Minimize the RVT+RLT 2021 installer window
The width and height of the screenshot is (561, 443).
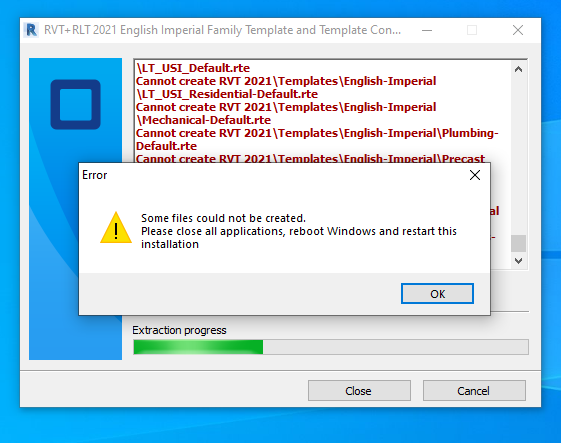[427, 30]
